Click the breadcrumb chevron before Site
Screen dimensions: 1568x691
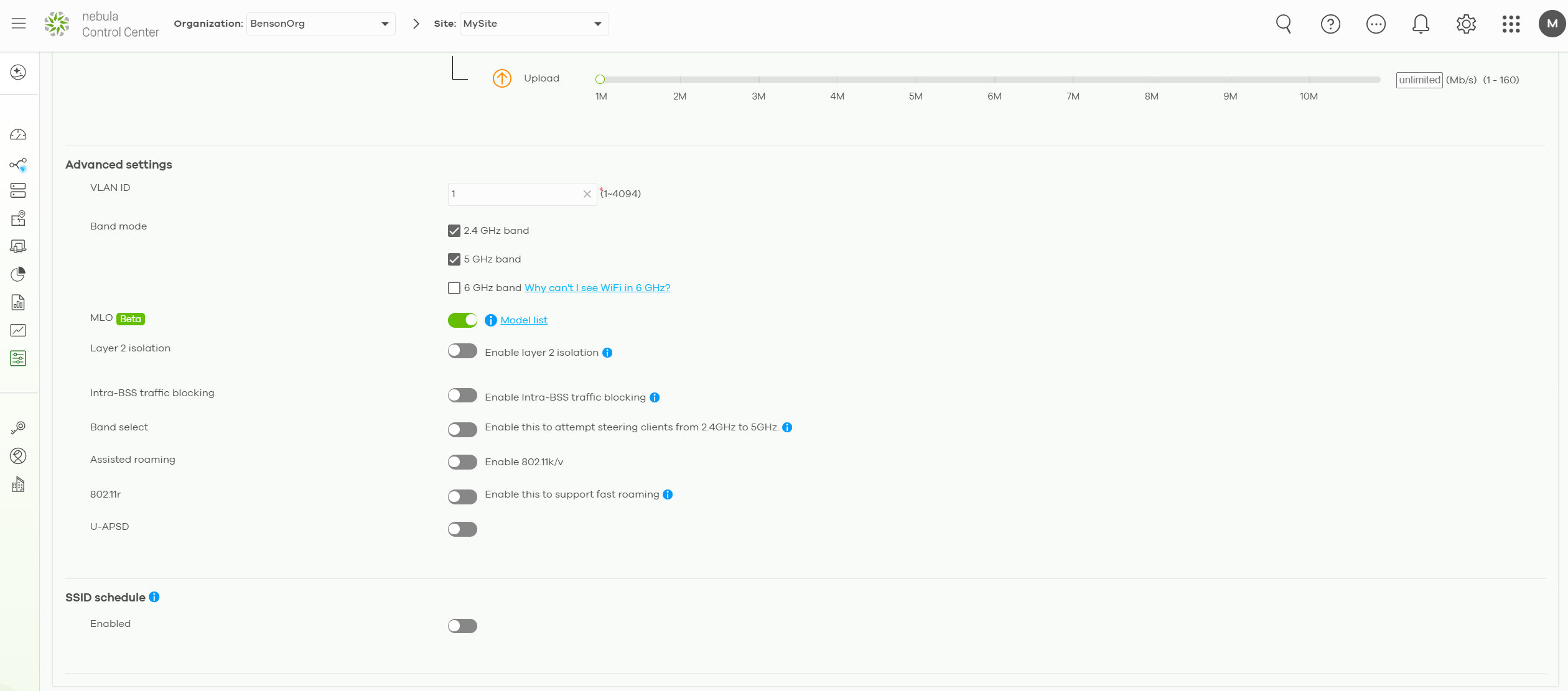coord(416,24)
